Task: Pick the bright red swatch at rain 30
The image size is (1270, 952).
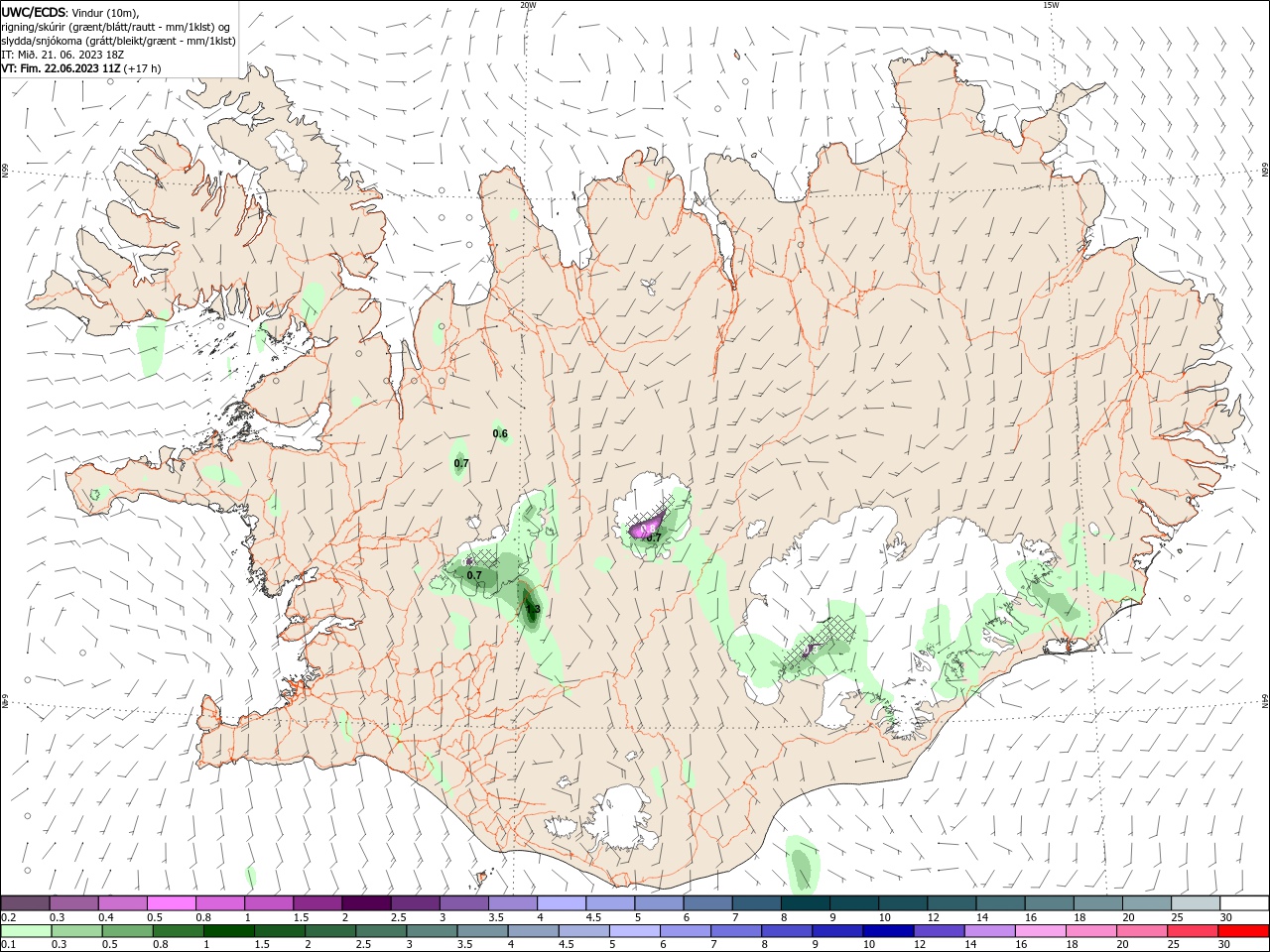Action: 1243,931
